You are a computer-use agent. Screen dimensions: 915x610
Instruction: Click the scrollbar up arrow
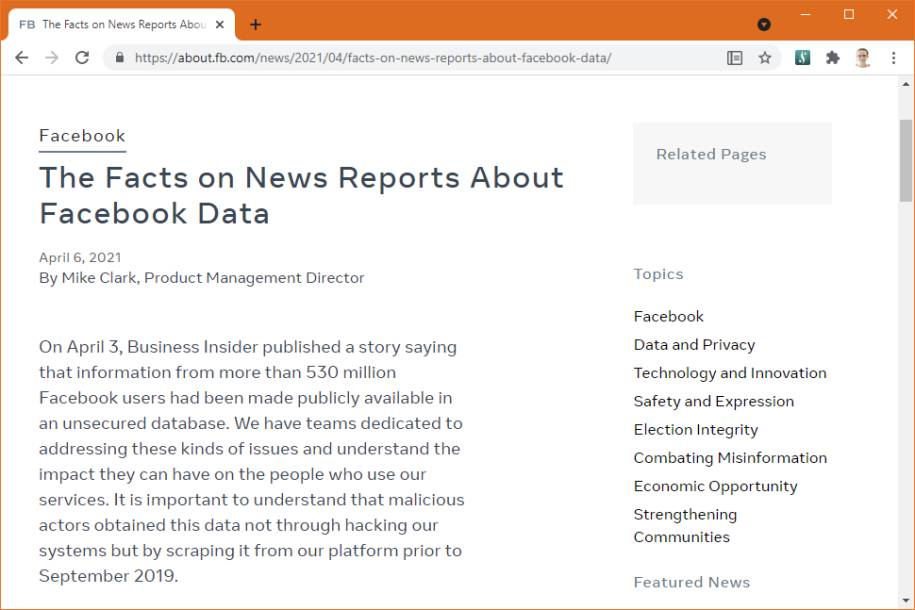coord(906,84)
